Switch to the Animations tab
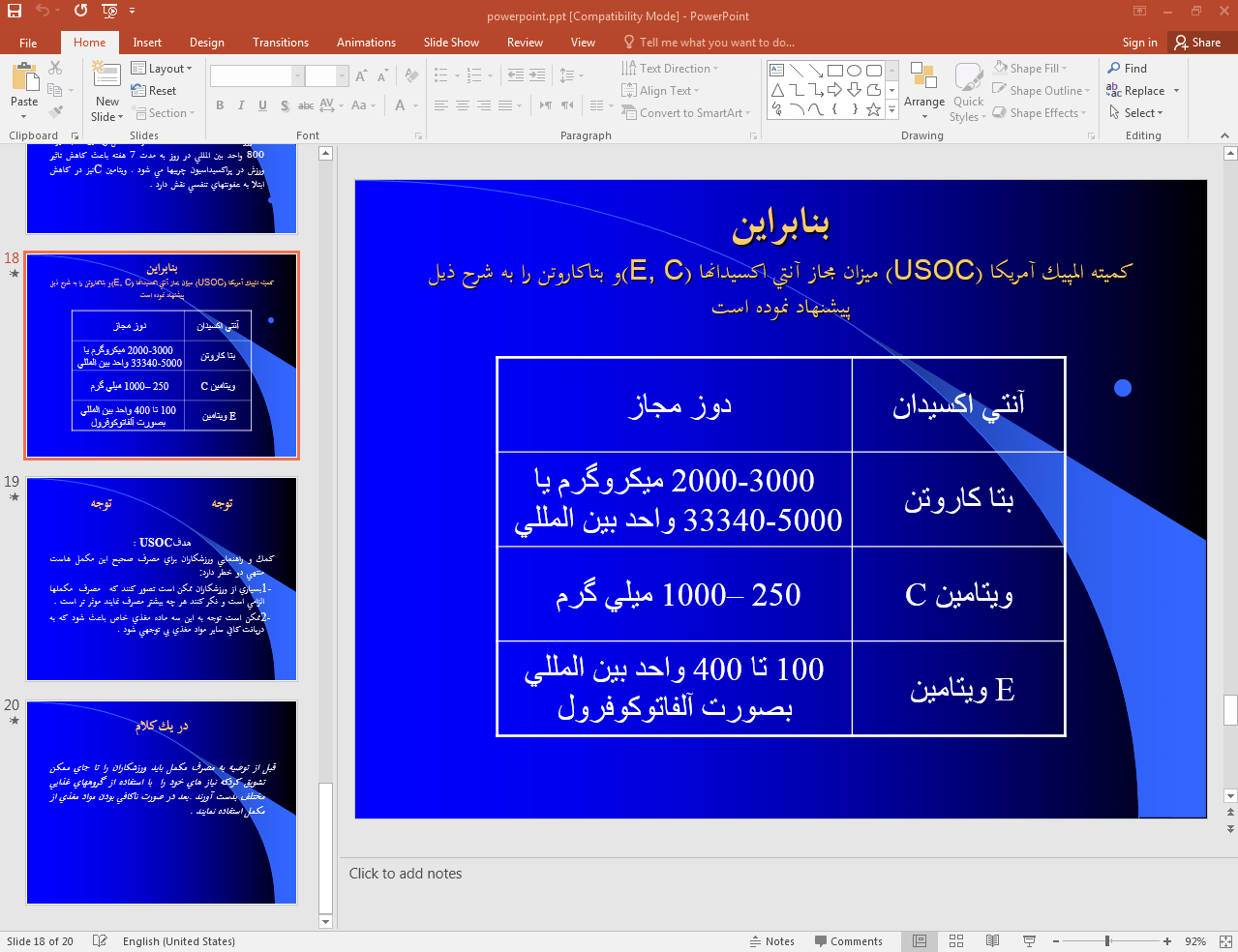This screenshot has width=1238, height=952. click(x=366, y=43)
